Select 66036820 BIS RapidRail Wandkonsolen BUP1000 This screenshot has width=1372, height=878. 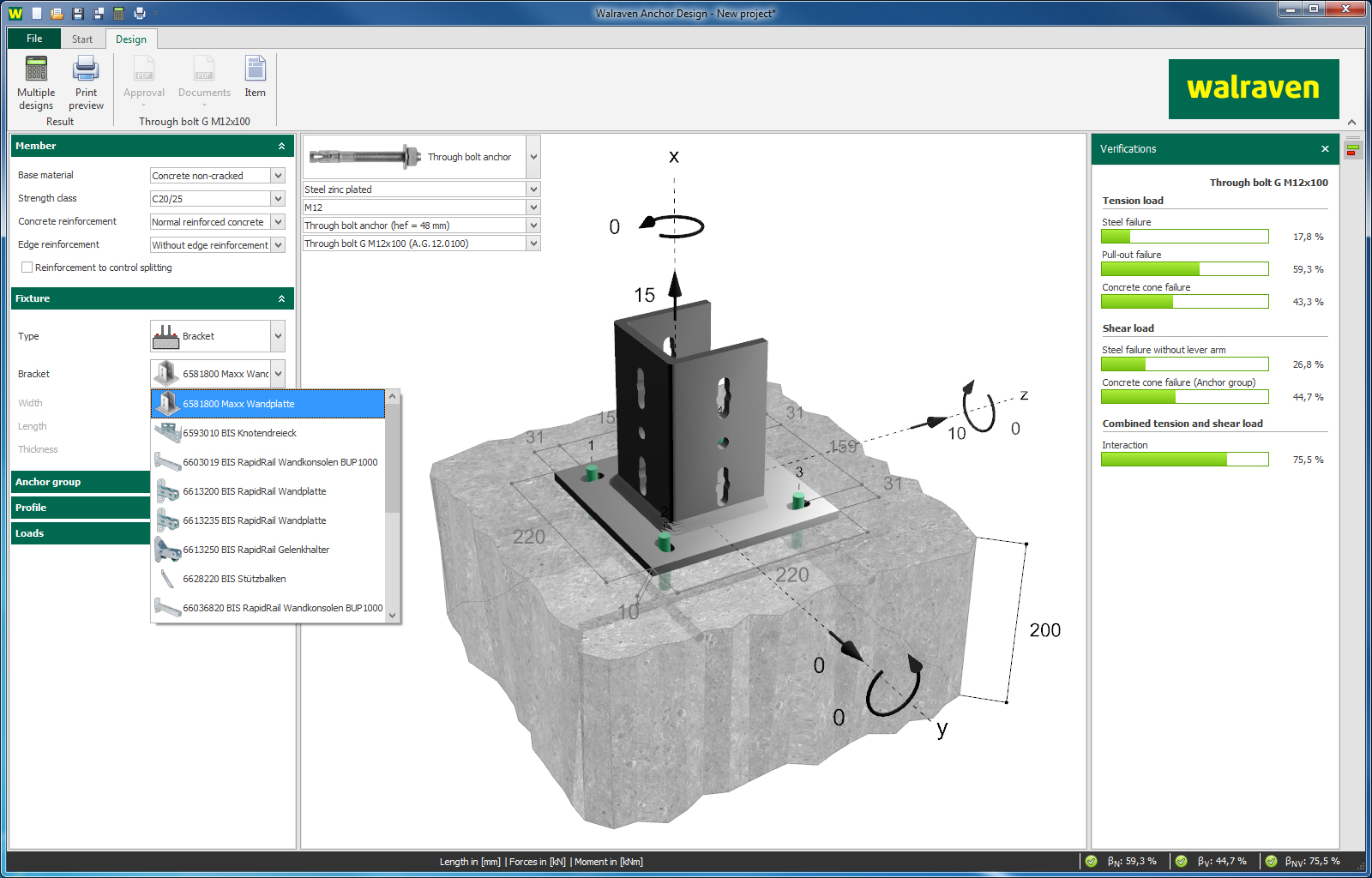coord(268,608)
